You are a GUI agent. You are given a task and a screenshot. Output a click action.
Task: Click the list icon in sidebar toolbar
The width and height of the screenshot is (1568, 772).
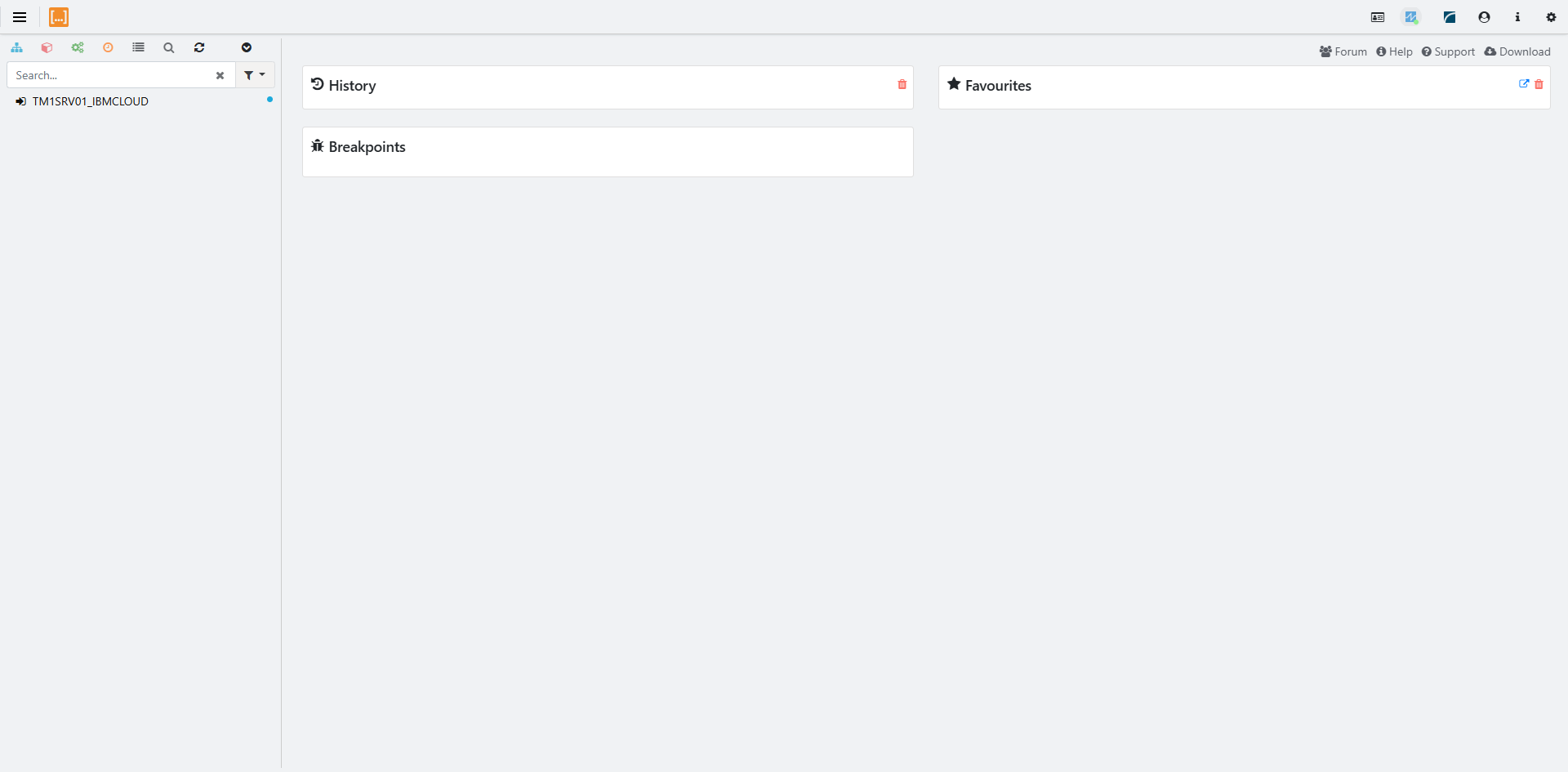[x=138, y=47]
